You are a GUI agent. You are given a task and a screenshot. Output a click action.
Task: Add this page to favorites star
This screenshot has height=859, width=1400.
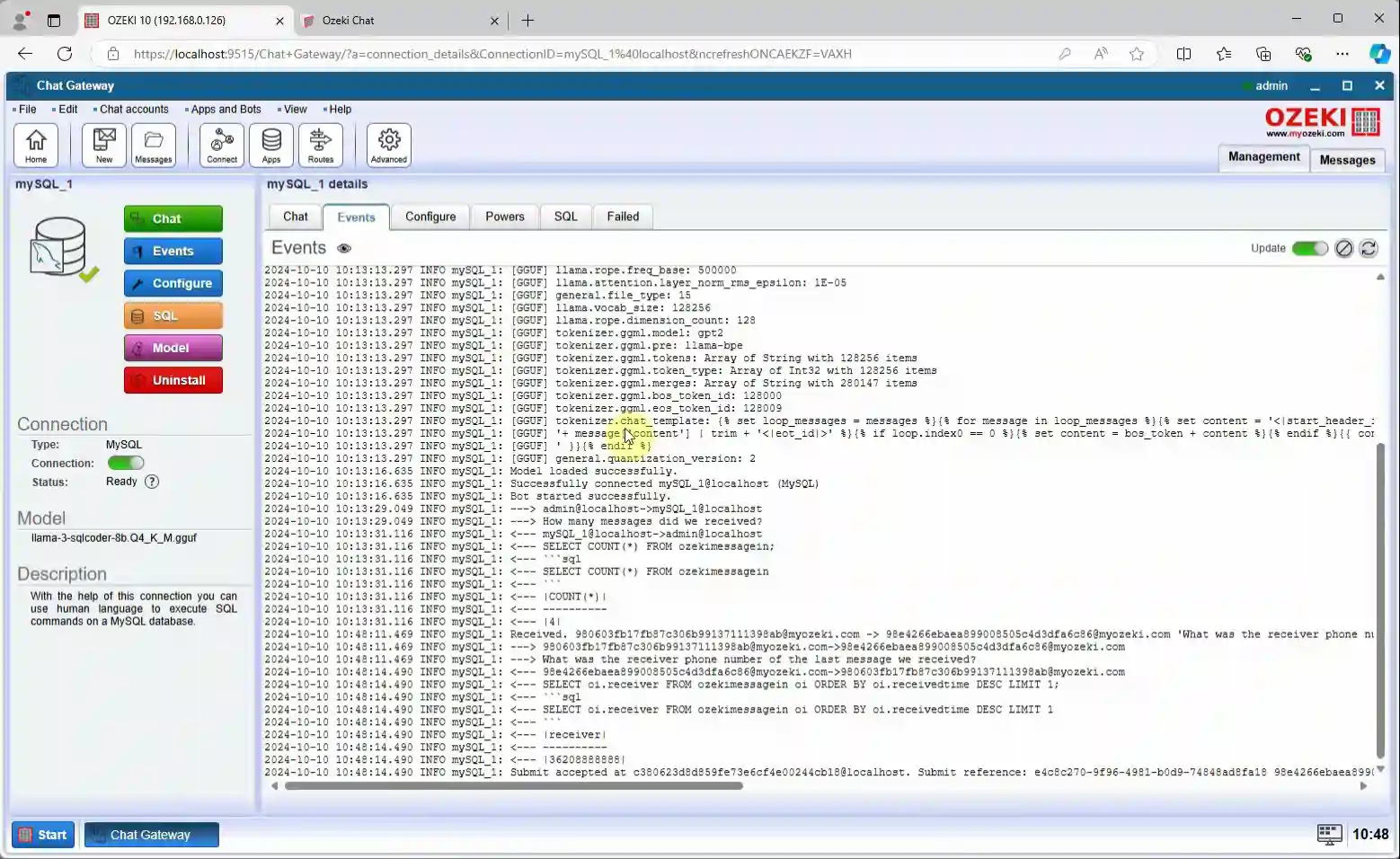click(1137, 54)
